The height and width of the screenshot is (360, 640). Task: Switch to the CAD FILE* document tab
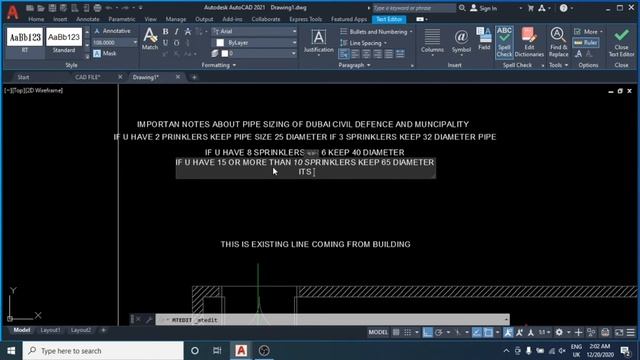(x=88, y=77)
